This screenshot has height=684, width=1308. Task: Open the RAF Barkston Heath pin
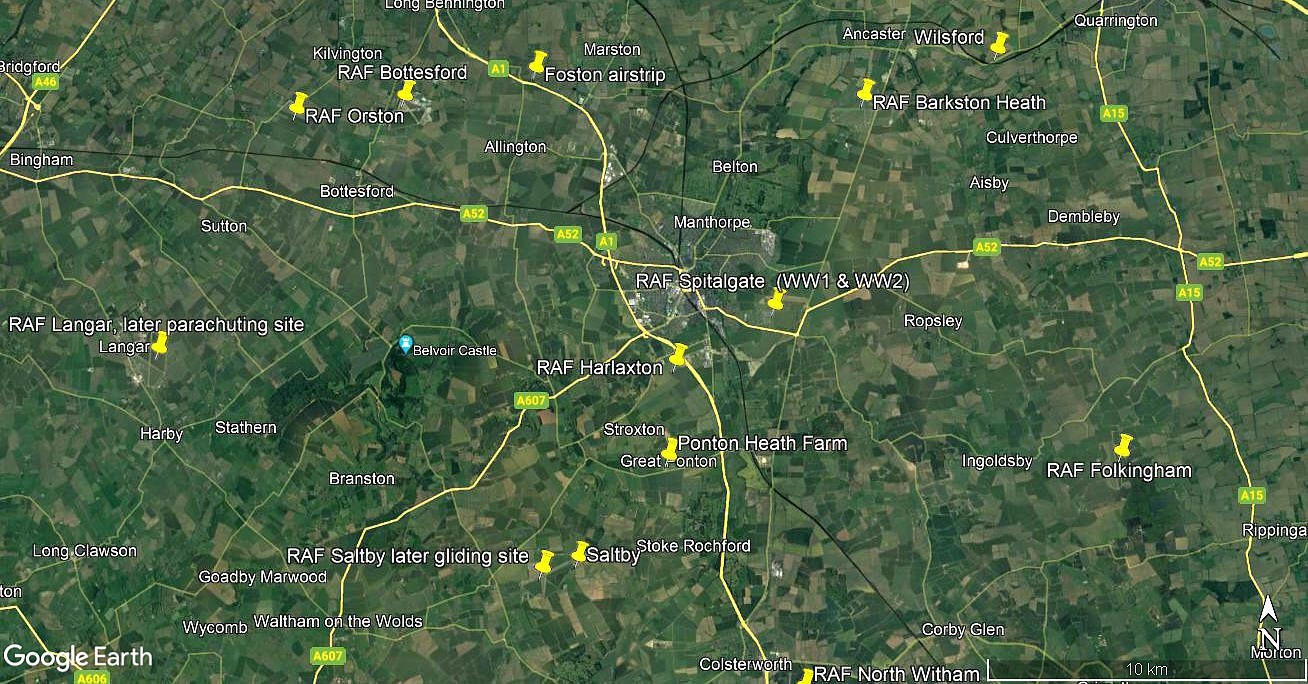[x=866, y=90]
